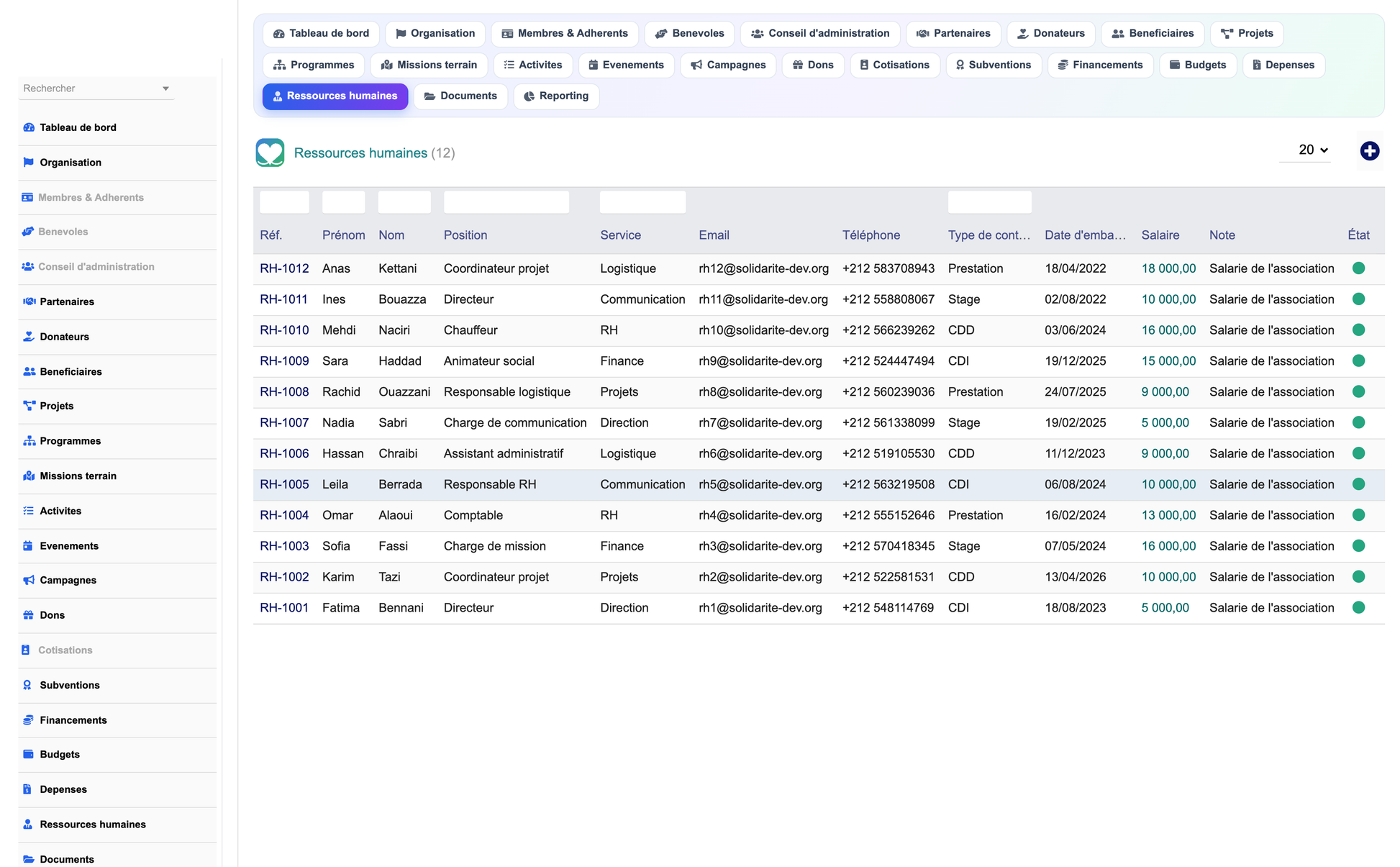Click status dot for Anas Kettani row
The image size is (1400, 867).
1358,268
